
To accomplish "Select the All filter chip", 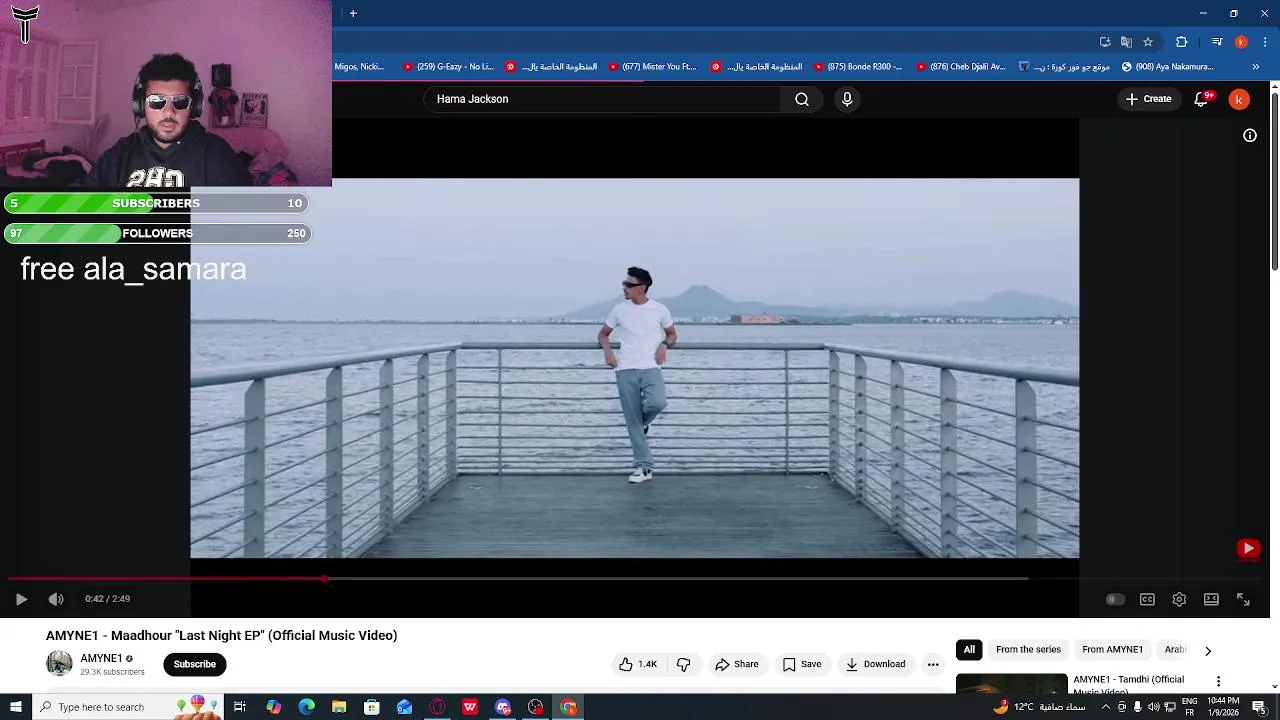I will click(x=969, y=650).
